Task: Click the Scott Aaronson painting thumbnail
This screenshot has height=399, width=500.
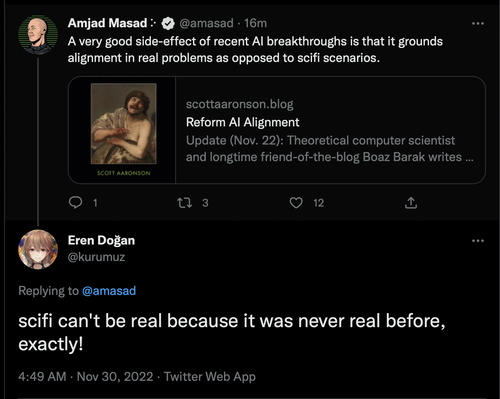Action: pos(124,124)
